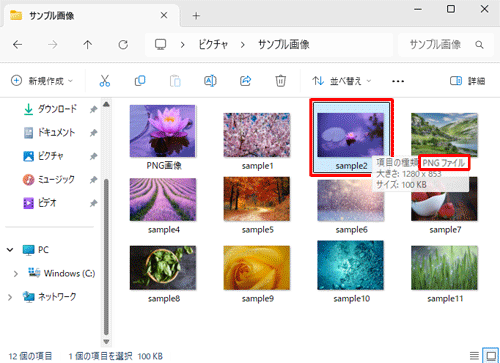
Task: Click the 12 個の項目 status text
Action: coord(30,356)
